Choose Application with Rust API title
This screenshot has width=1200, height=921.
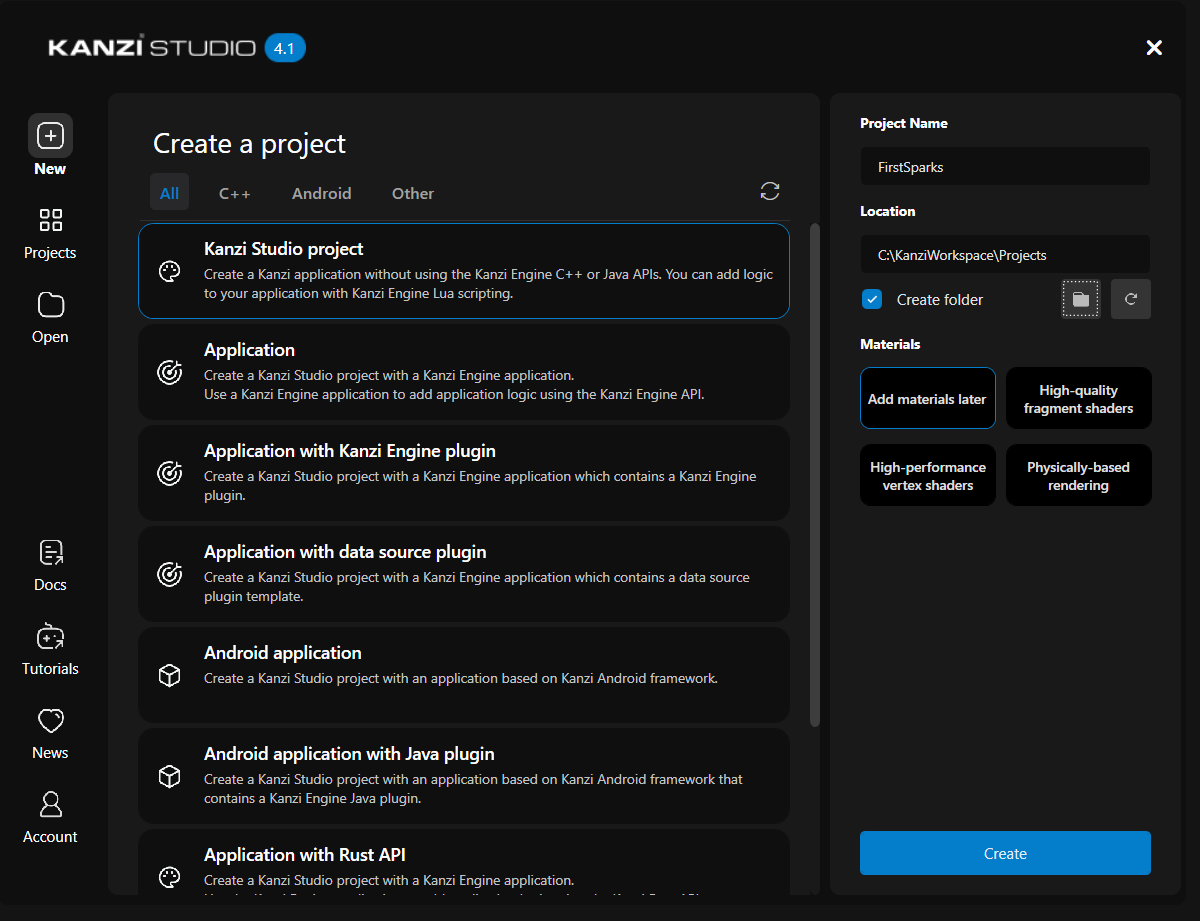point(305,855)
